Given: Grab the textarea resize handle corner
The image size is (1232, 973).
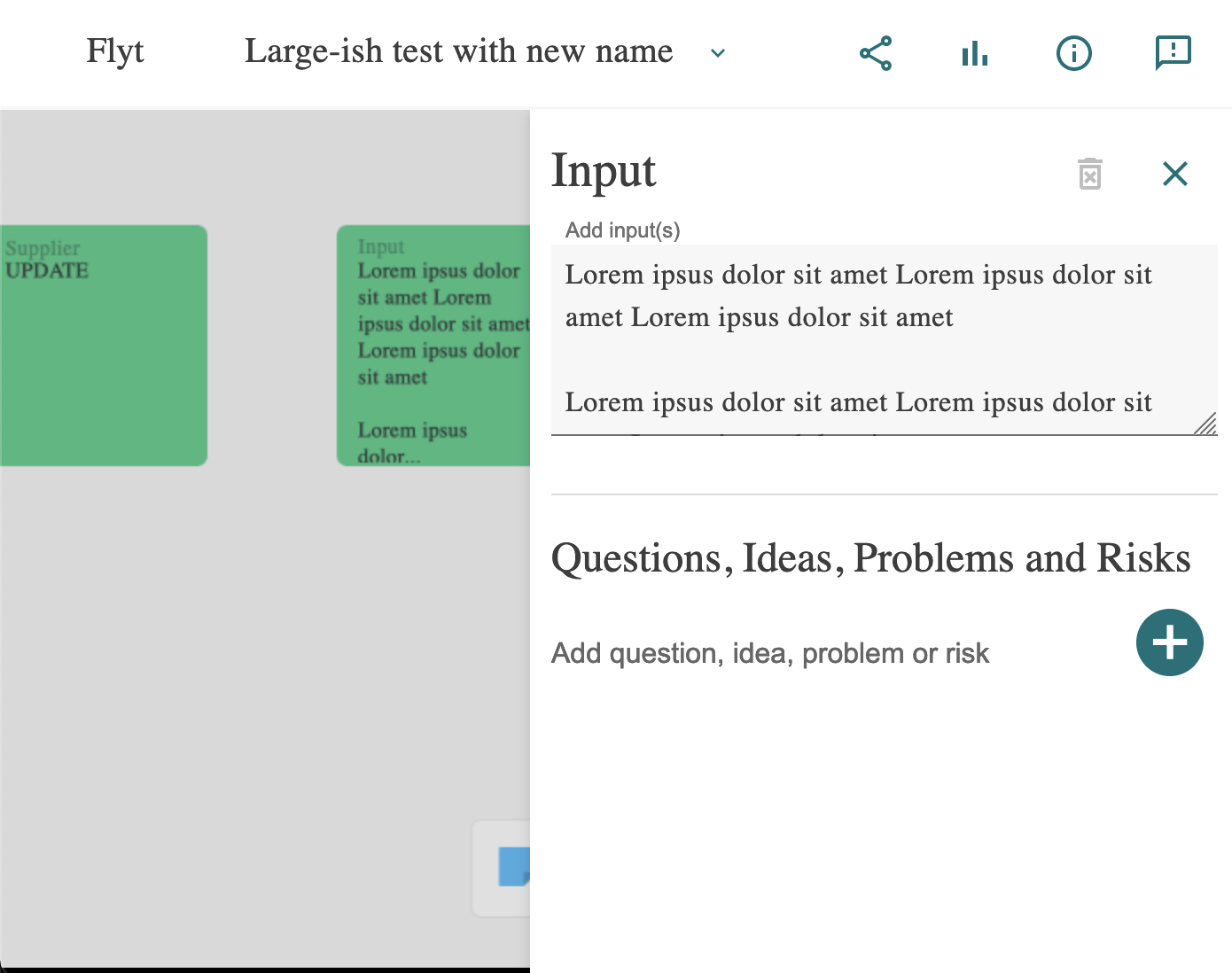Looking at the screenshot, I should (x=1206, y=424).
